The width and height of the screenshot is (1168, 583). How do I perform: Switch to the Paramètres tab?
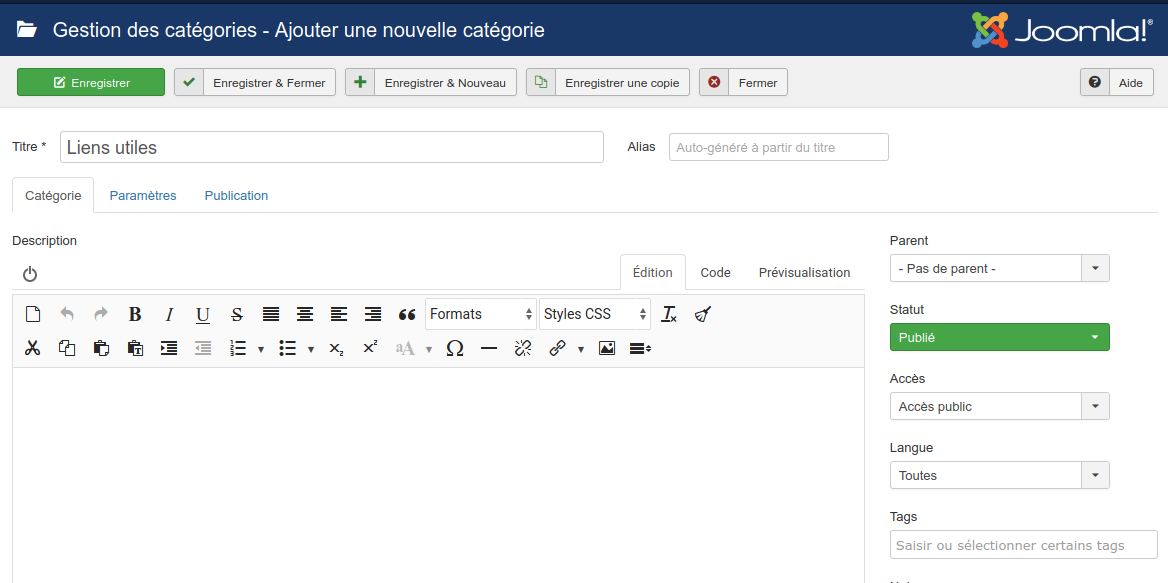[142, 195]
